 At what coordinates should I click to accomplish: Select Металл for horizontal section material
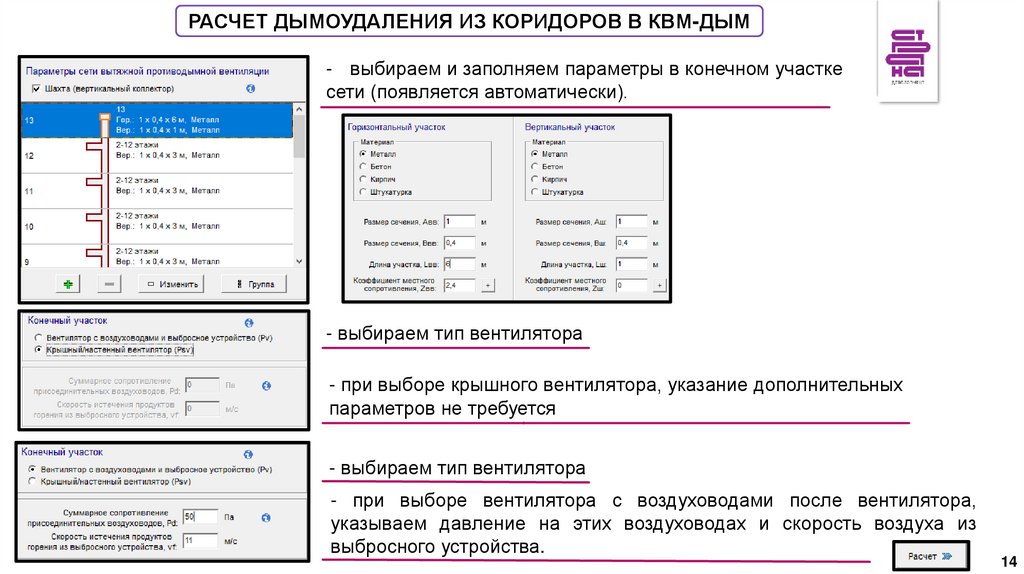[363, 154]
